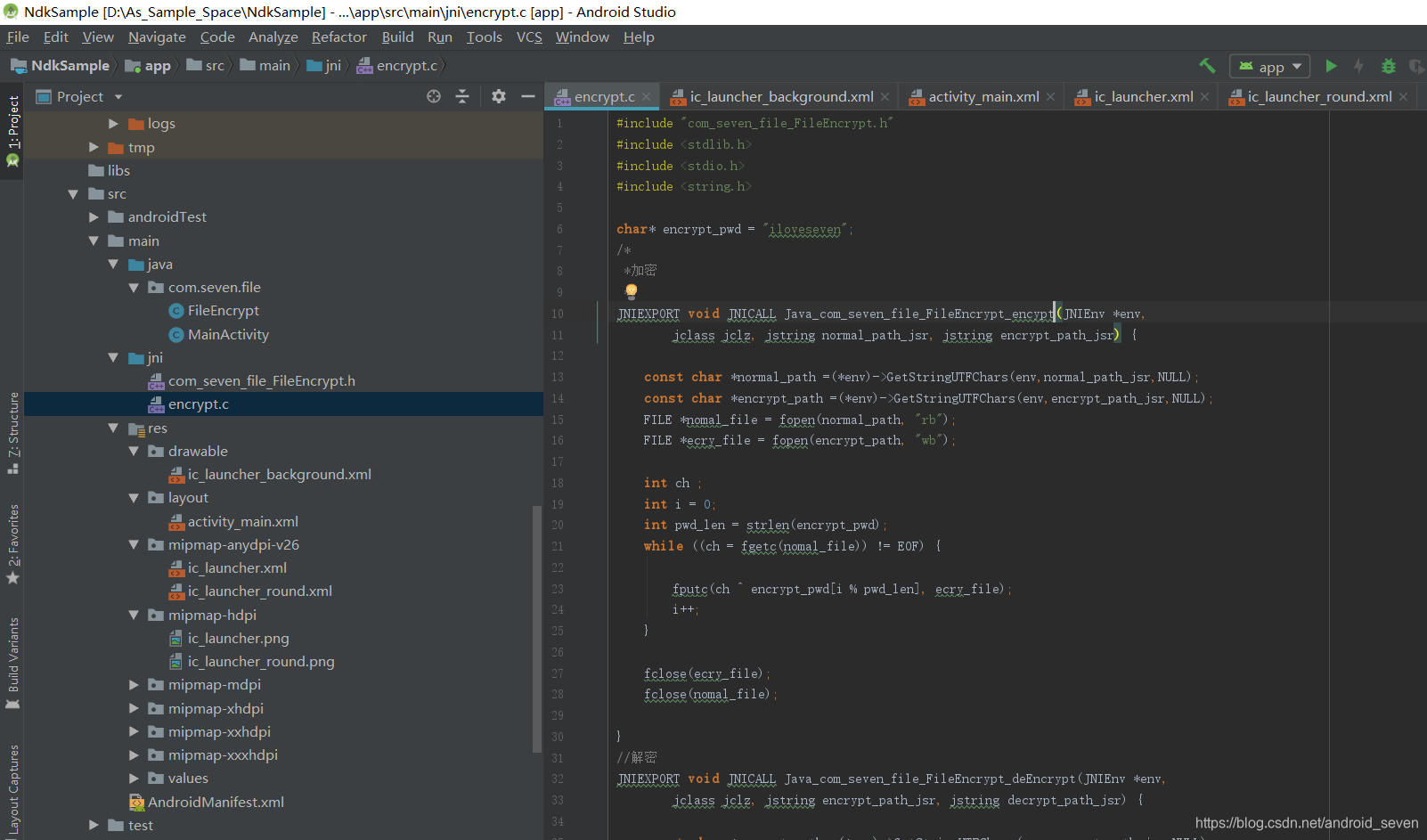Toggle the Build Variants tool window
The width and height of the screenshot is (1427, 840).
(x=12, y=663)
